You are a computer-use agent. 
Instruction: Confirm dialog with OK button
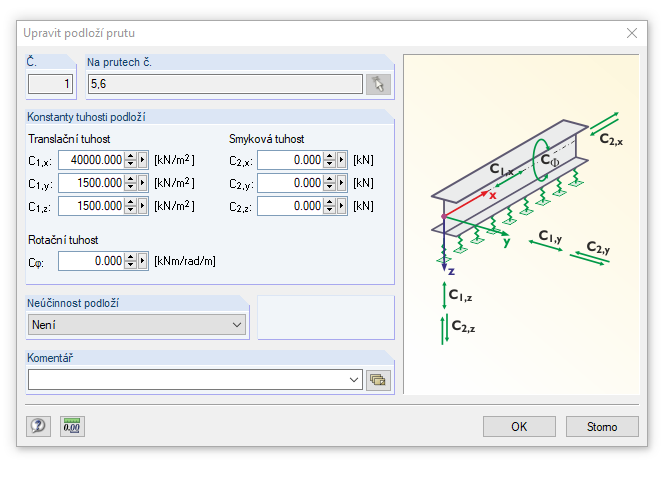(519, 427)
